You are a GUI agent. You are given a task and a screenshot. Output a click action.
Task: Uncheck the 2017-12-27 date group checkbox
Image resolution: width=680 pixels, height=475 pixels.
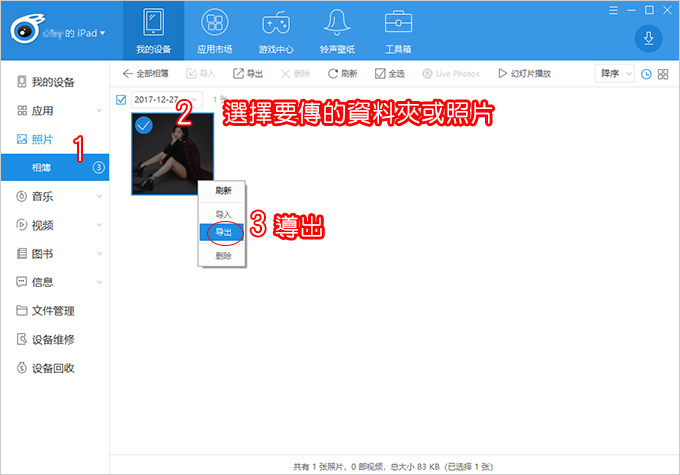point(121,100)
